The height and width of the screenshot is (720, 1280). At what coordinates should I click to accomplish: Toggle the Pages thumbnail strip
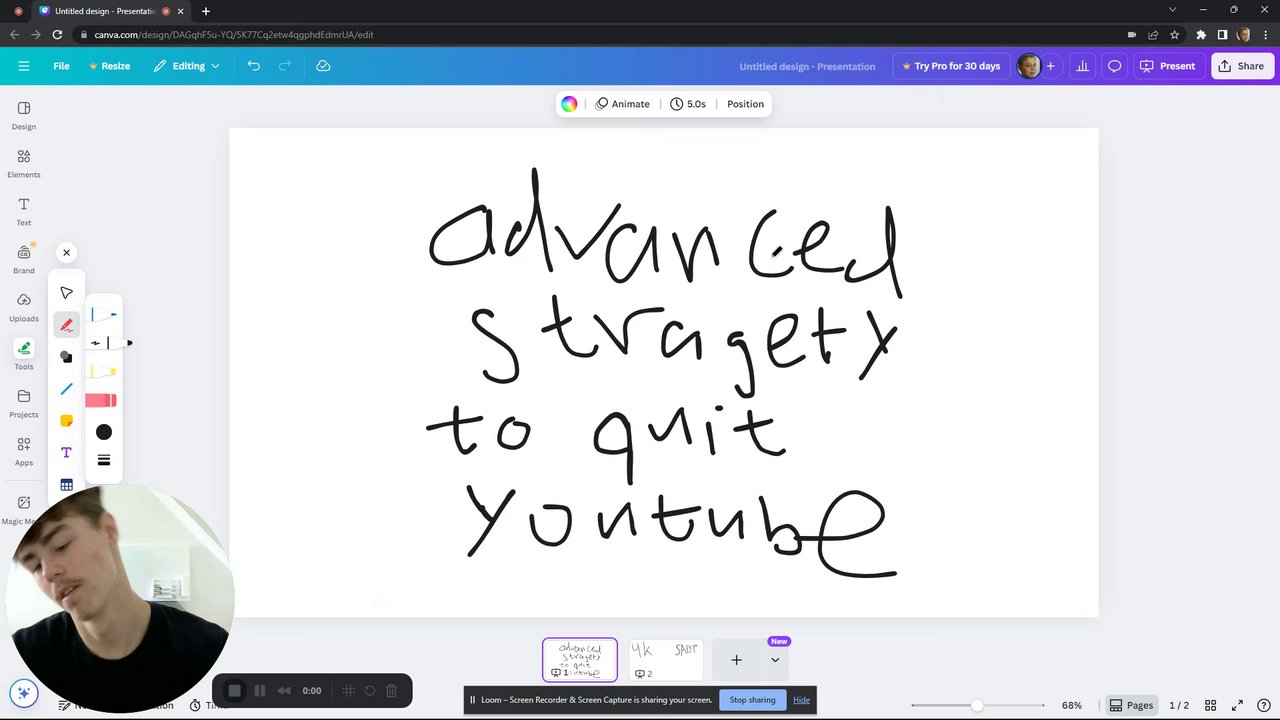tap(1131, 705)
